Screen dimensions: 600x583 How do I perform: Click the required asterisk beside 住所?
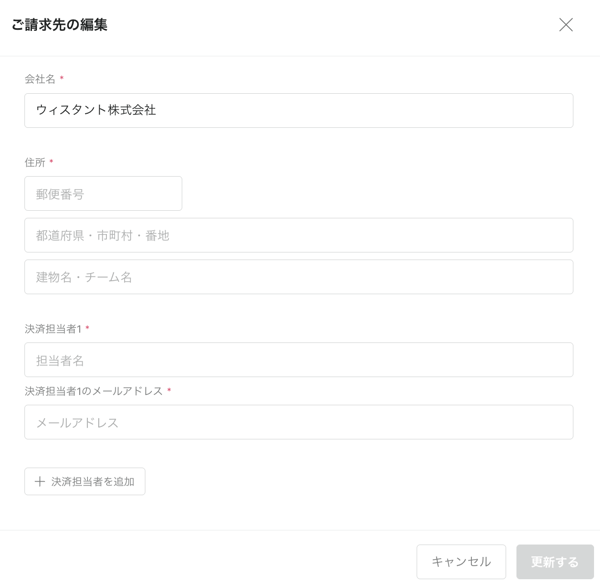coord(52,162)
